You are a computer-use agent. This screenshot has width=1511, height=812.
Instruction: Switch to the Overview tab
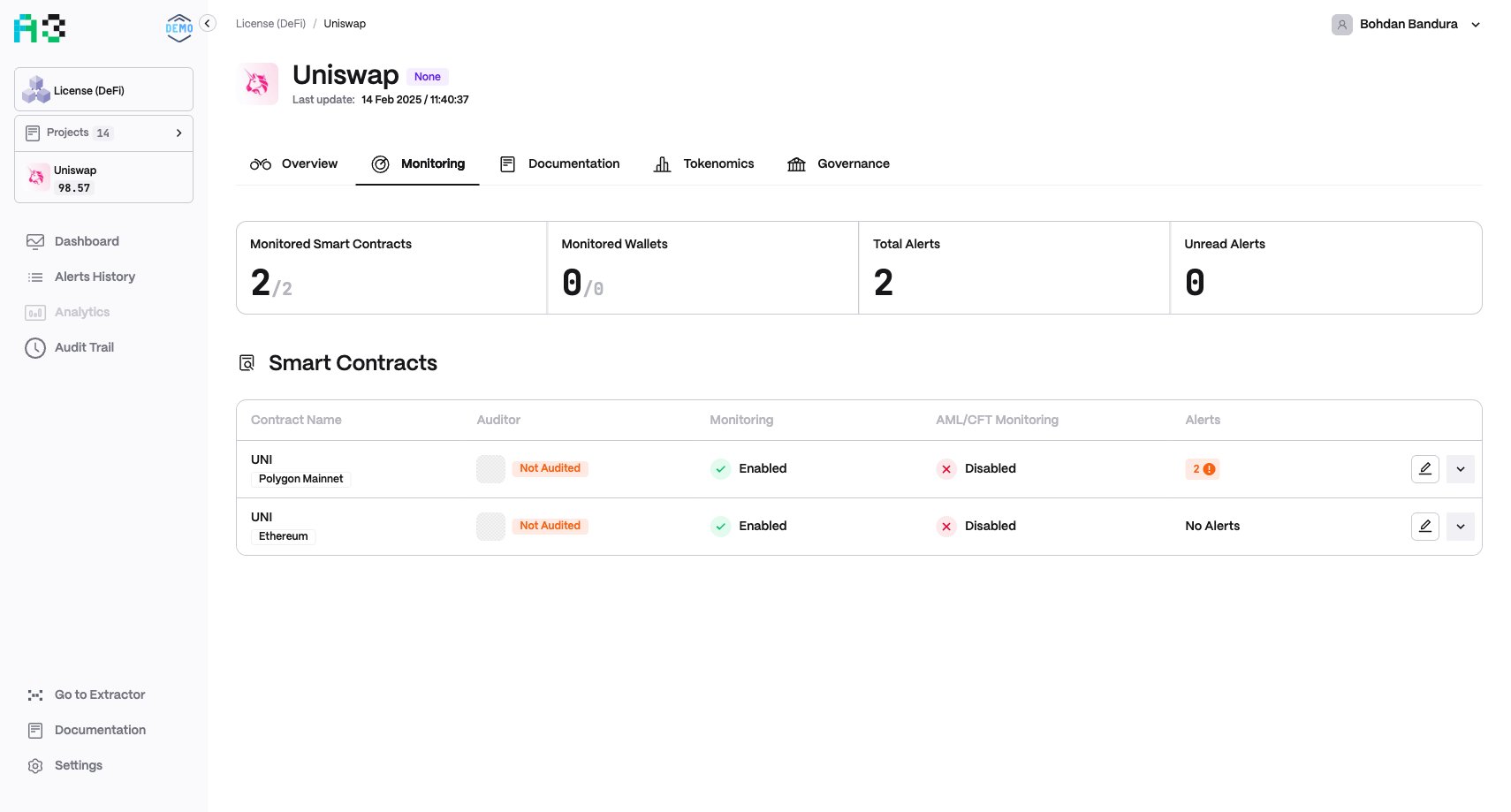pyautogui.click(x=294, y=163)
